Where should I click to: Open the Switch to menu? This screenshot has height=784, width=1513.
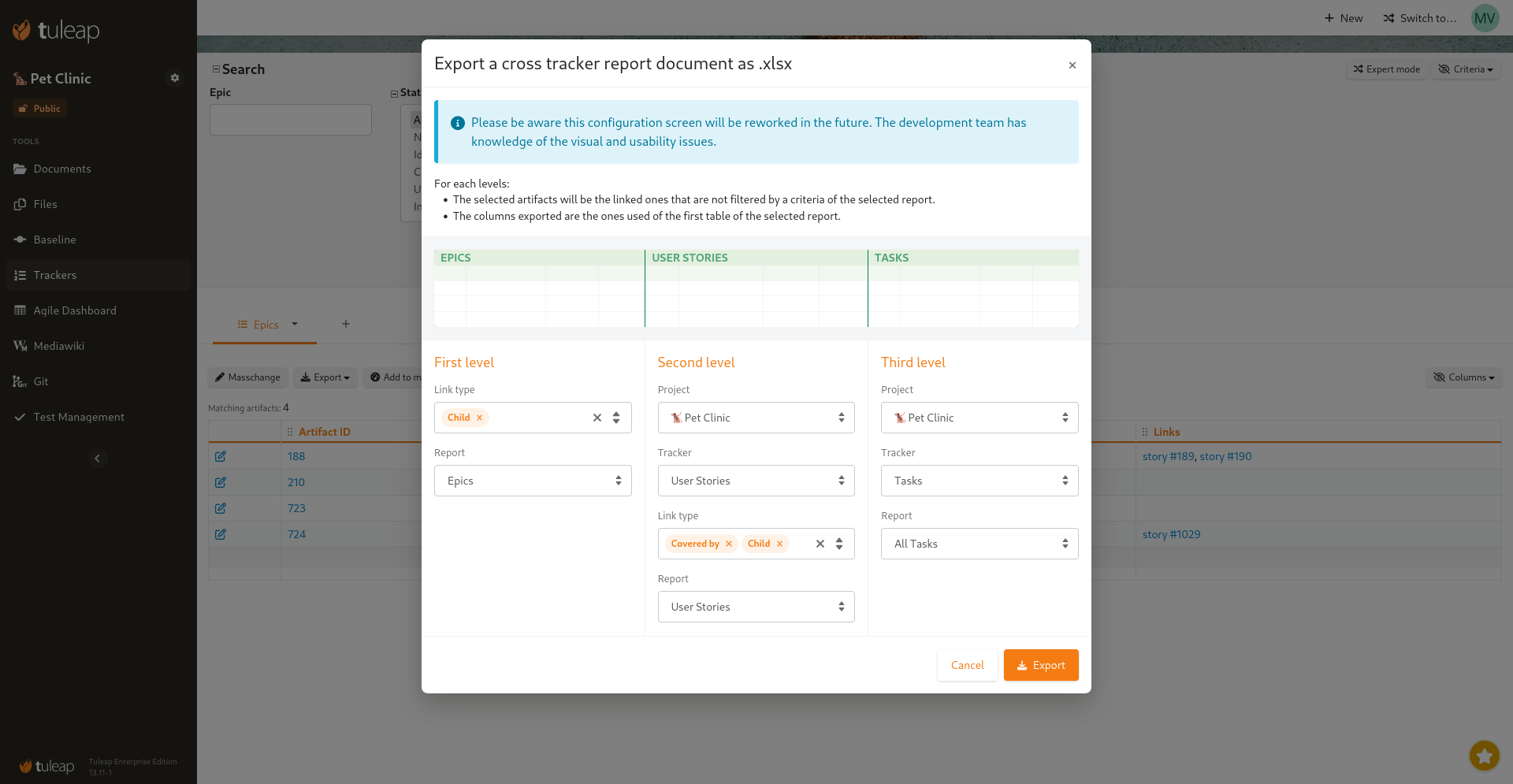pos(1419,18)
